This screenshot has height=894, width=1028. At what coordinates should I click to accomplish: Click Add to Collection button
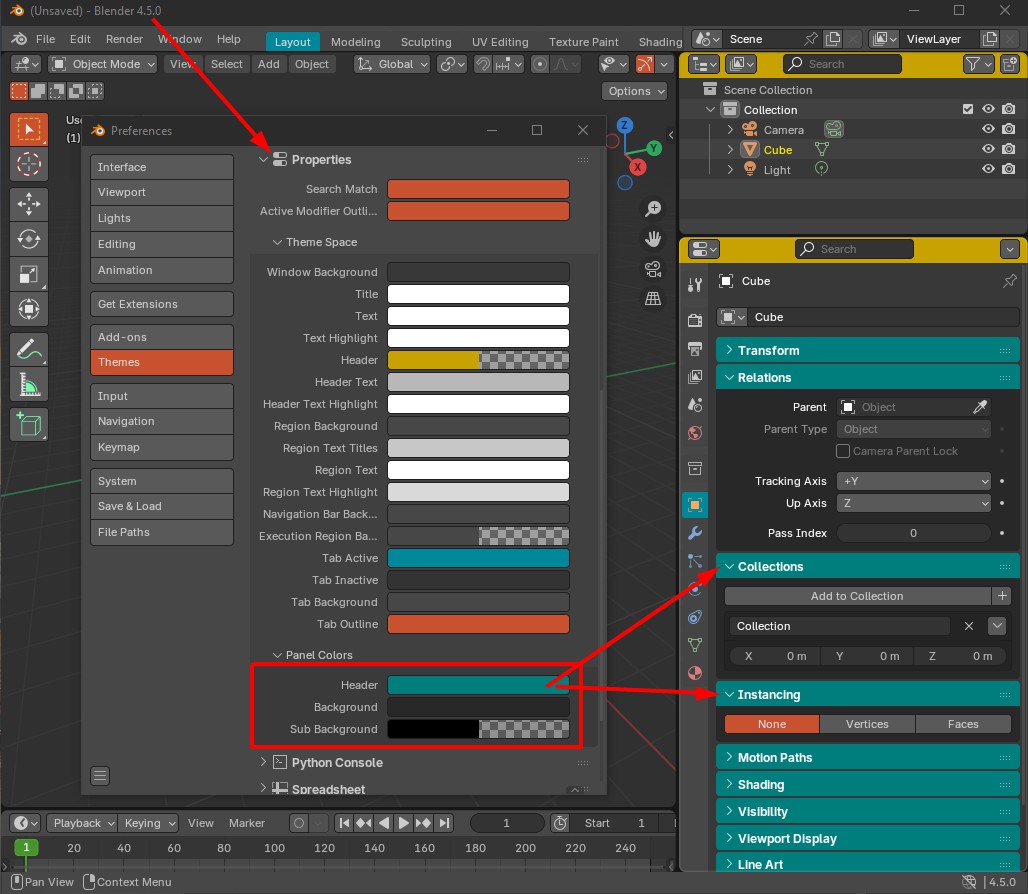(x=857, y=596)
